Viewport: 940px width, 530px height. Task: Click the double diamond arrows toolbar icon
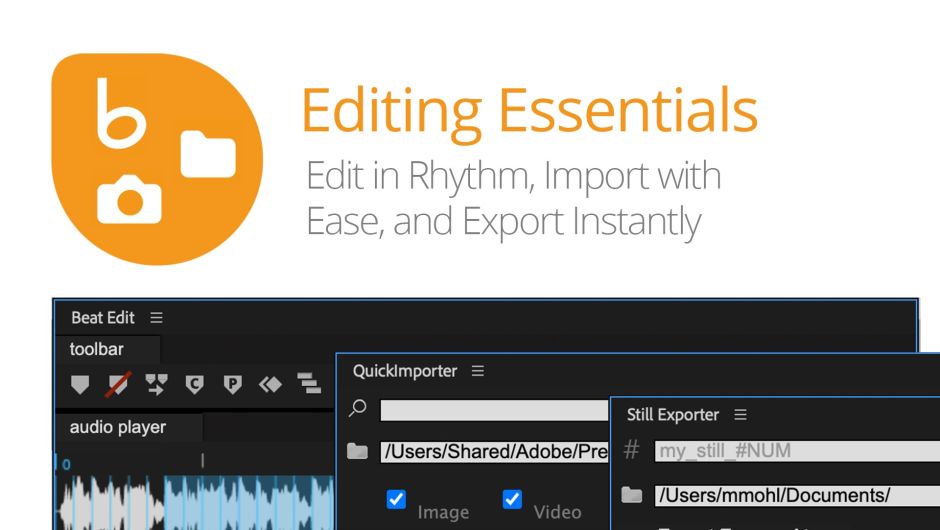(x=270, y=384)
